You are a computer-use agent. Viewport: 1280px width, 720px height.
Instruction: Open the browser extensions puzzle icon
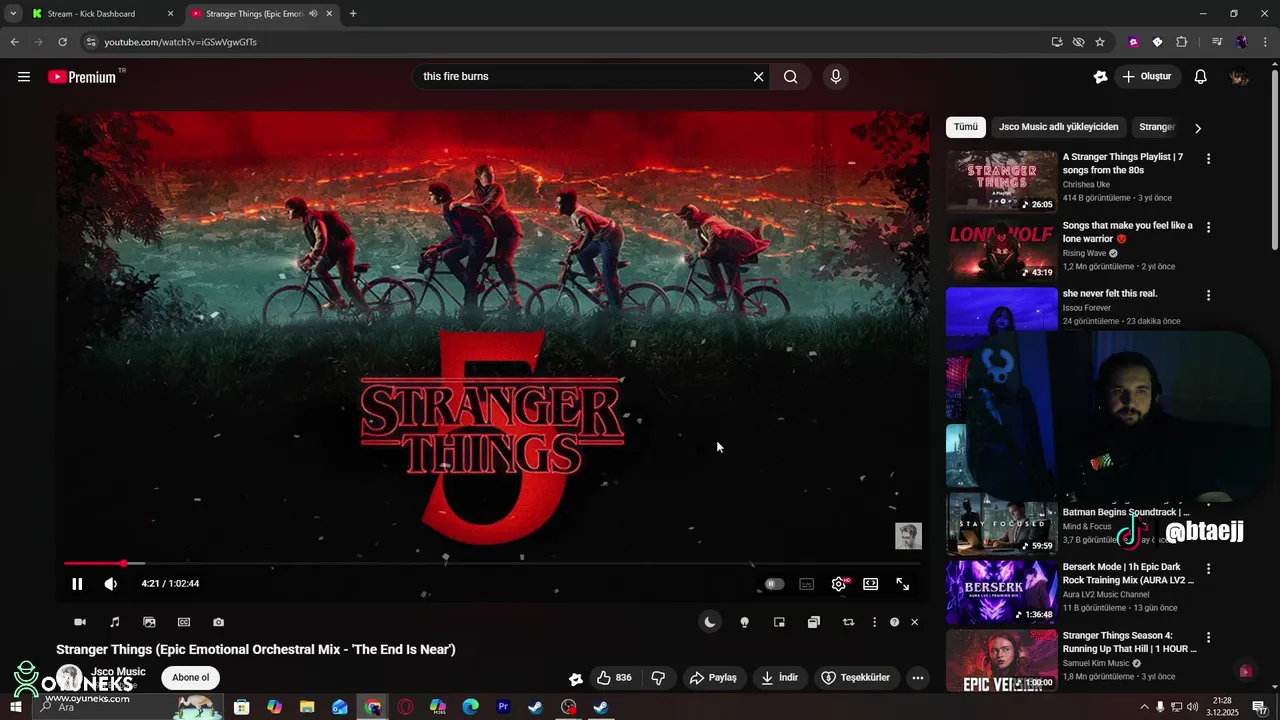click(x=1182, y=42)
